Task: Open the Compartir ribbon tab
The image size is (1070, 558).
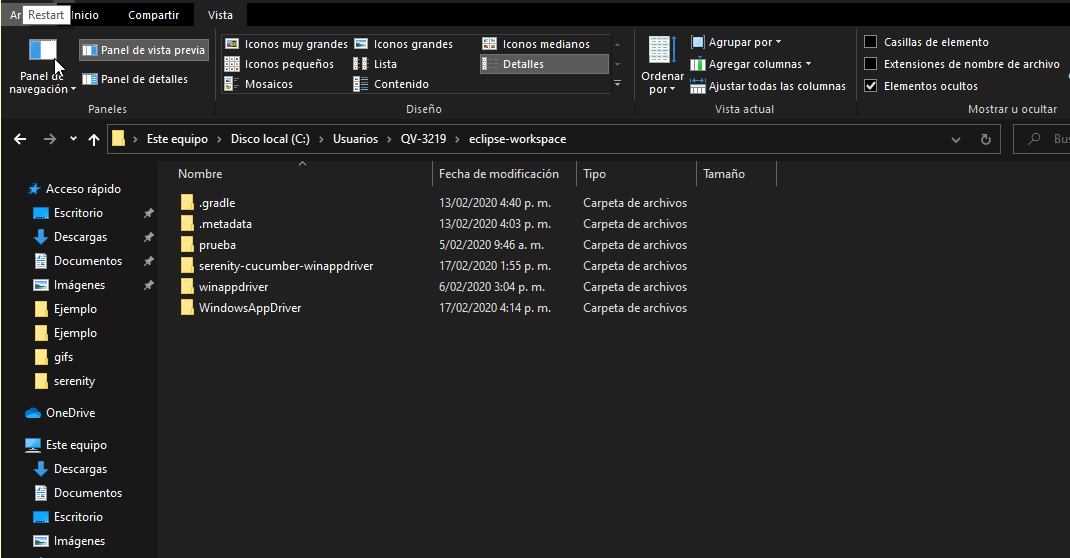Action: (x=153, y=15)
